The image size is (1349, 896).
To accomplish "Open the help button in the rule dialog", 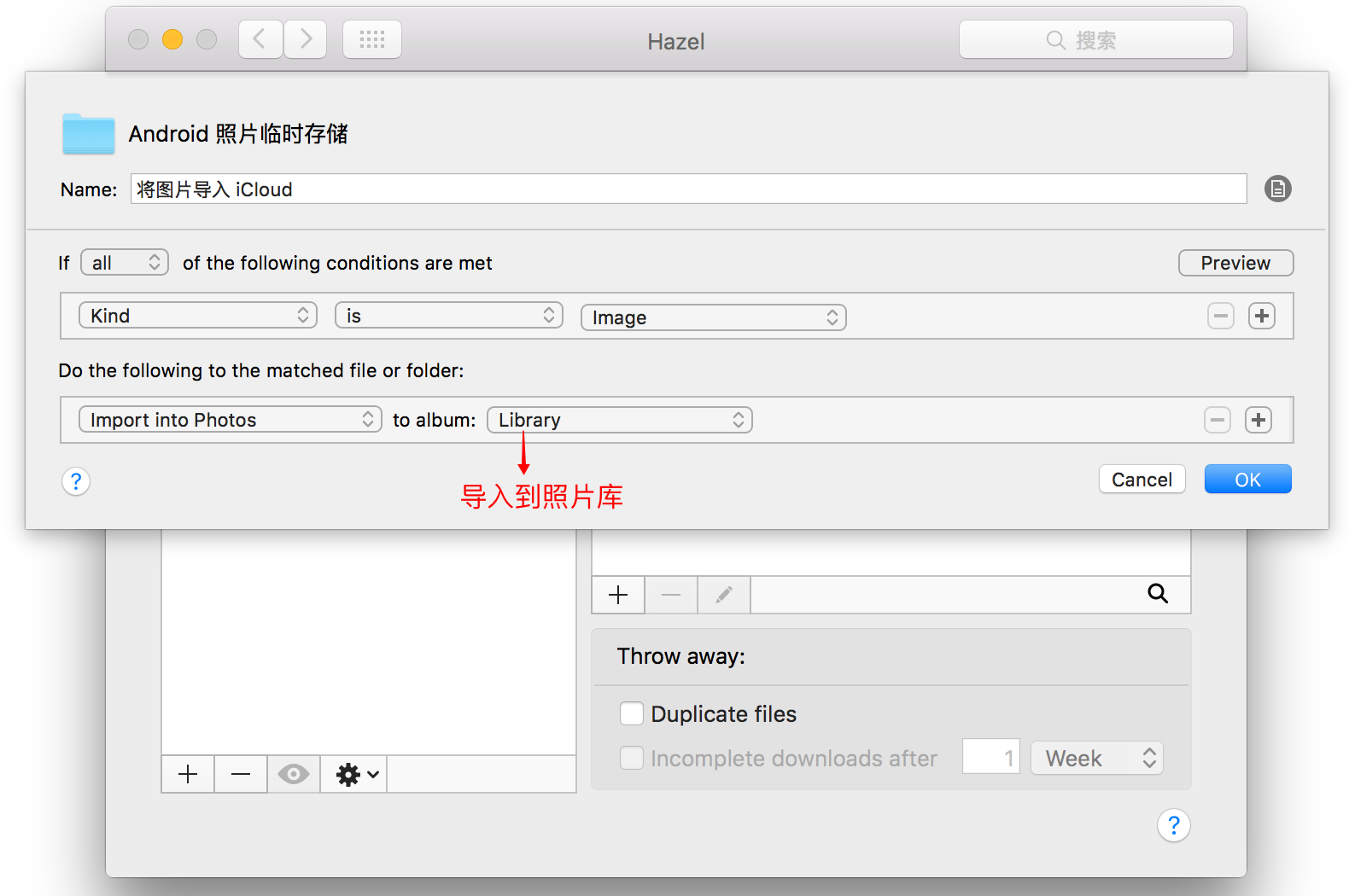I will tap(76, 481).
